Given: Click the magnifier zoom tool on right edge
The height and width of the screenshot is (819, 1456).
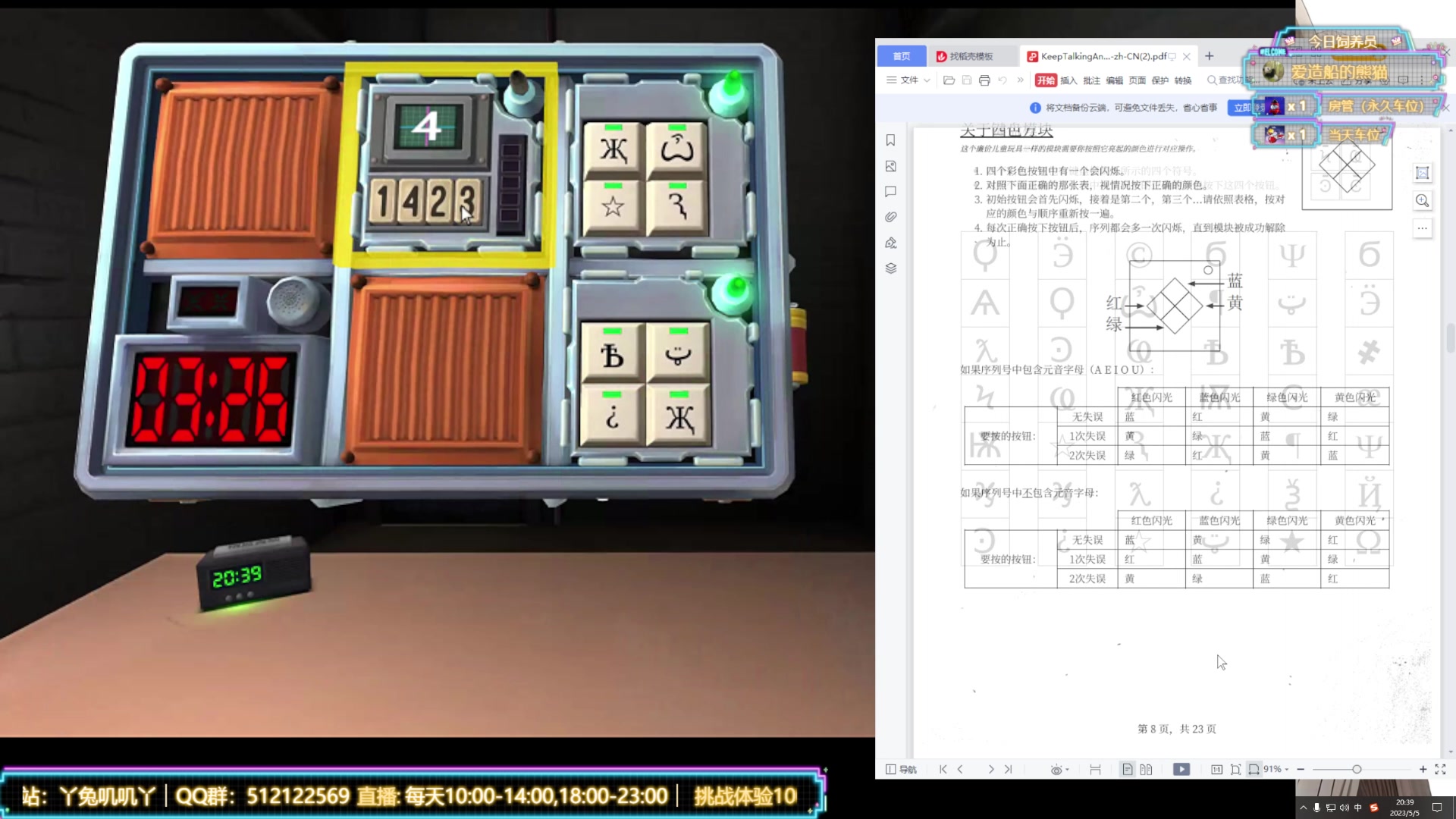Looking at the screenshot, I should [x=1423, y=200].
